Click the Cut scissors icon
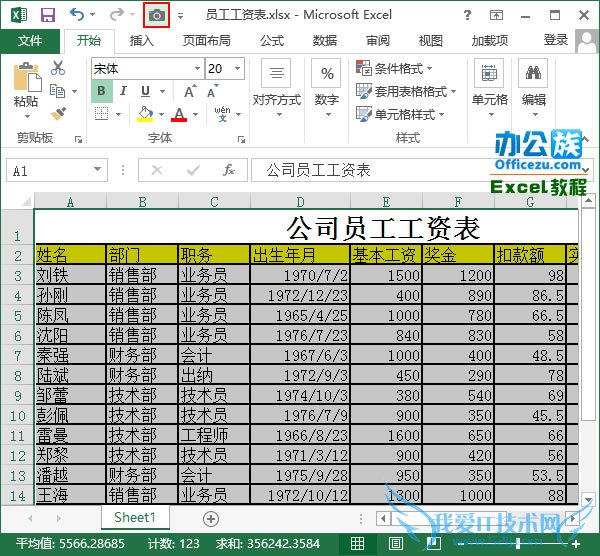This screenshot has height=556, width=600. [x=58, y=68]
